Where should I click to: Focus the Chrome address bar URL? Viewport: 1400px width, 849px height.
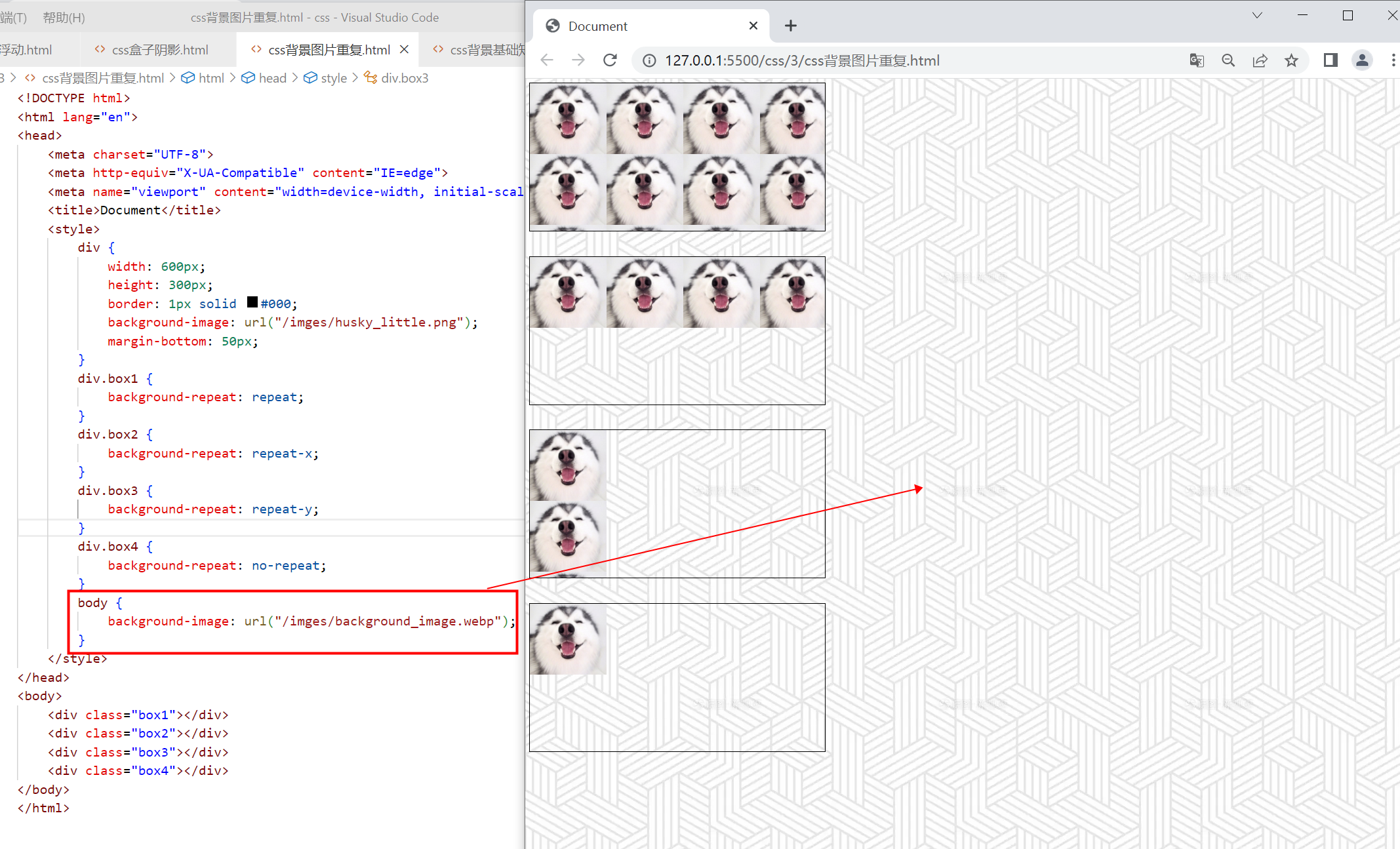tap(802, 61)
